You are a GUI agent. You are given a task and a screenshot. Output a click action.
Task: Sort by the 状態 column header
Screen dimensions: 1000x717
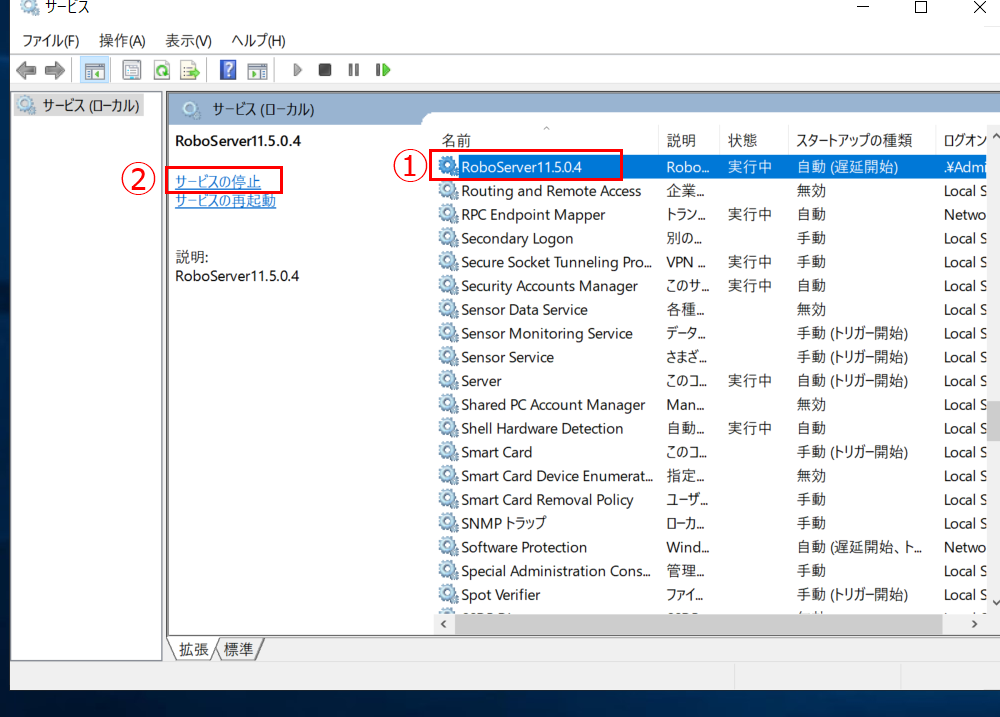pyautogui.click(x=753, y=140)
